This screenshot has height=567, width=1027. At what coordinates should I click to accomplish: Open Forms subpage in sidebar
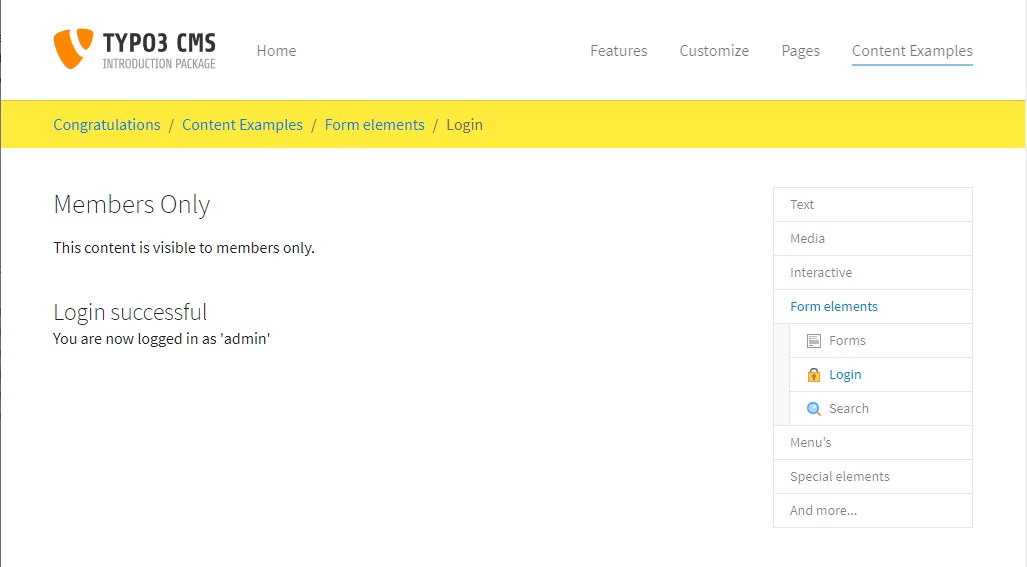click(880, 340)
